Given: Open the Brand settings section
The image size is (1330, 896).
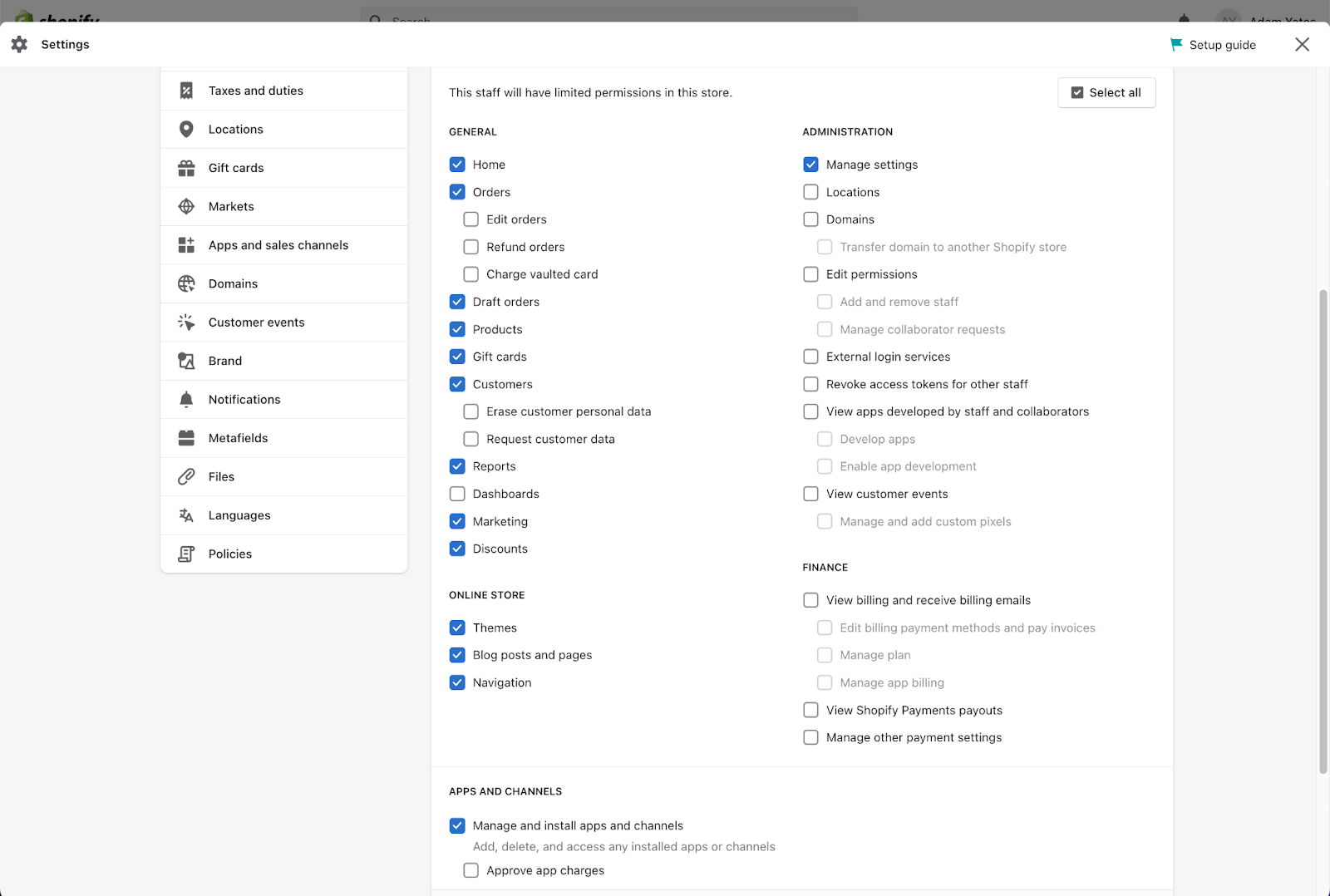Looking at the screenshot, I should (224, 361).
